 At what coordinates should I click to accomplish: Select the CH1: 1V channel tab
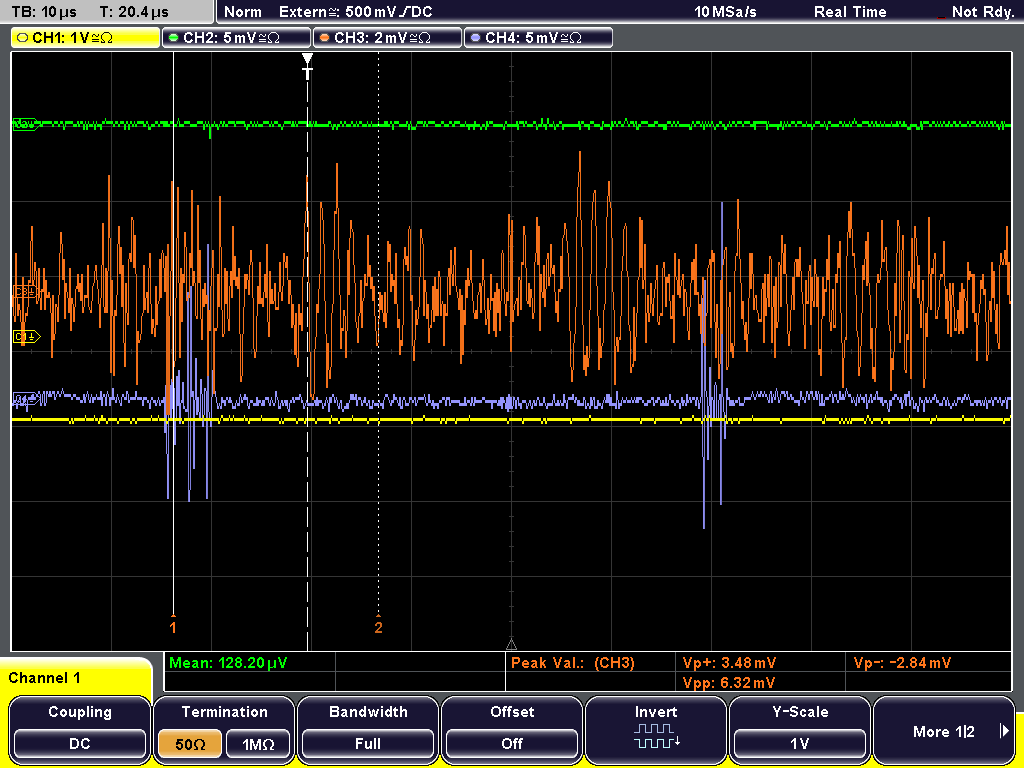86,38
